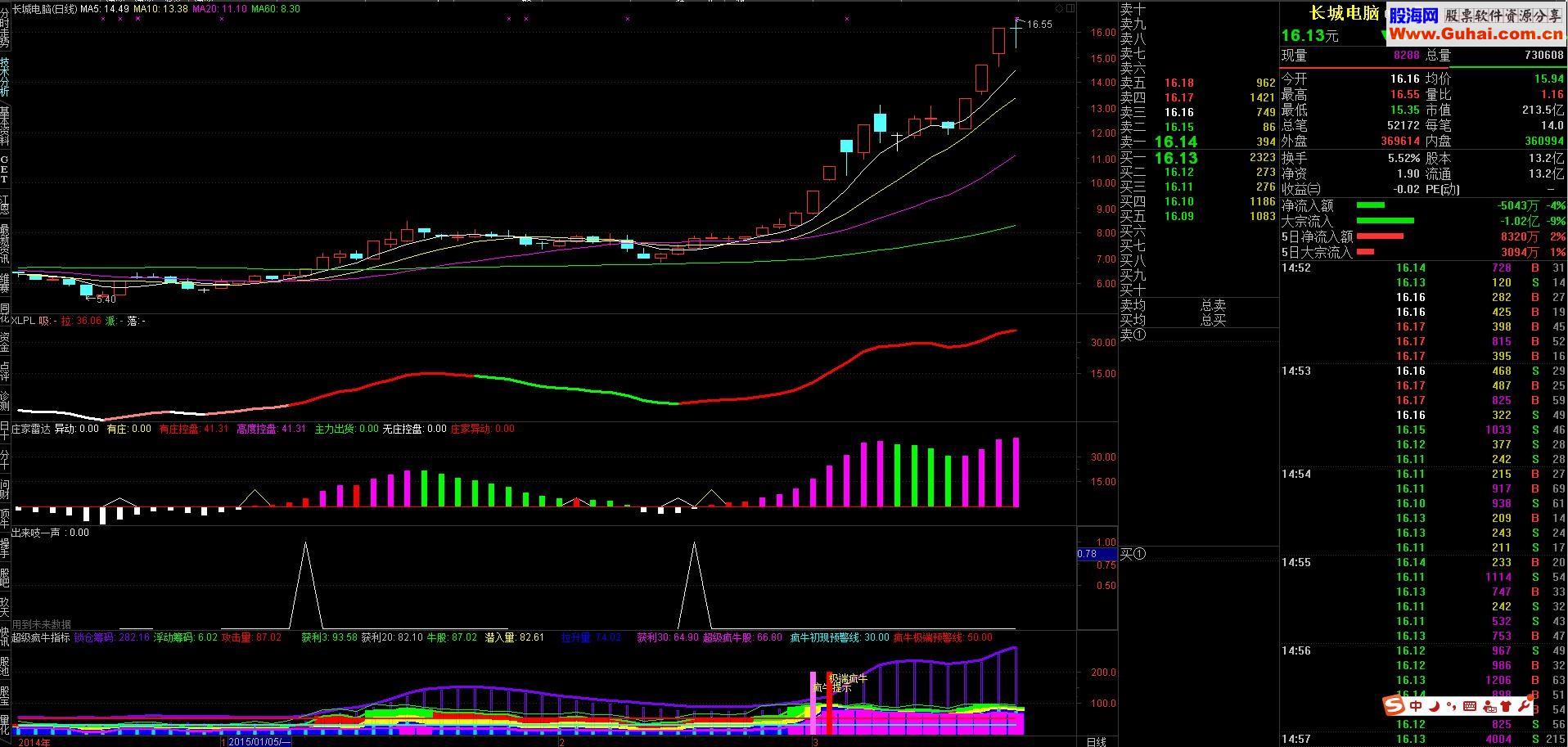Click the 卖一 price 16.14
Viewport: 1568px width, 747px height.
coord(1174,142)
